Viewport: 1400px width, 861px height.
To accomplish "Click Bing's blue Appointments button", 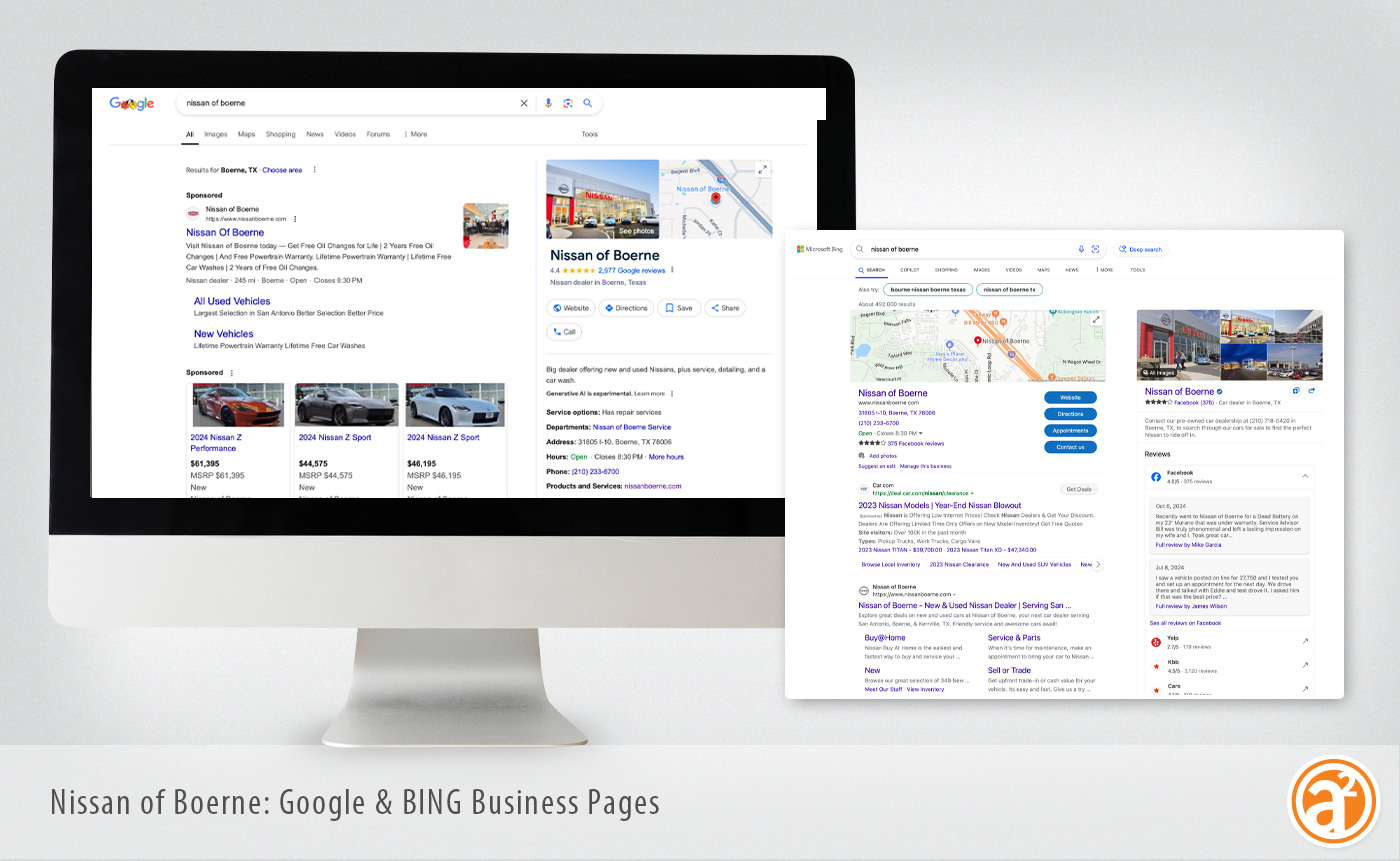I will (1070, 430).
